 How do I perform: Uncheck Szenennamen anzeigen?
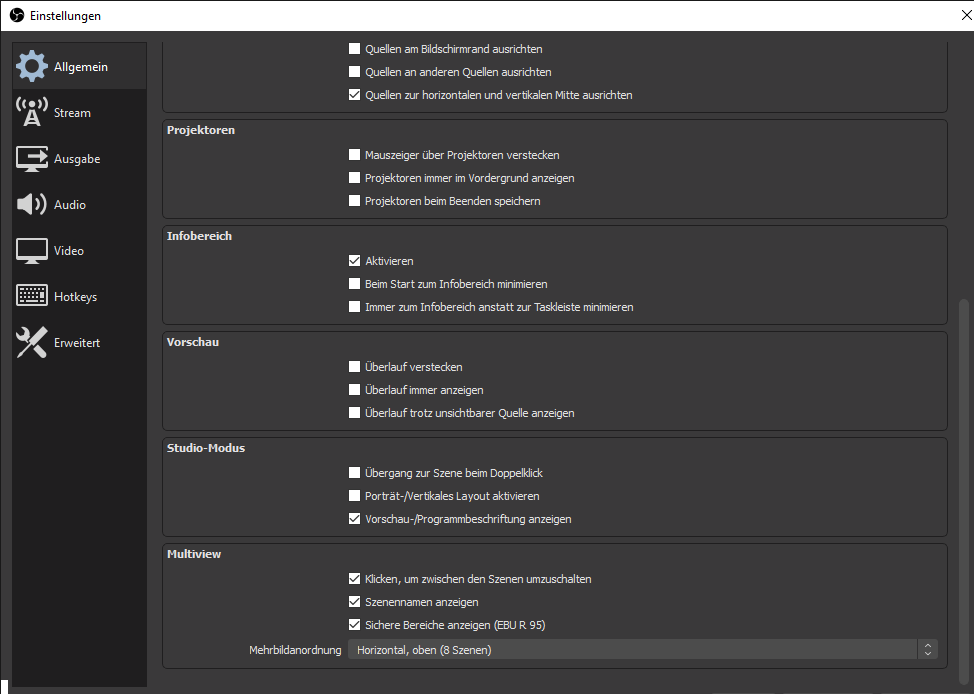pyautogui.click(x=354, y=602)
